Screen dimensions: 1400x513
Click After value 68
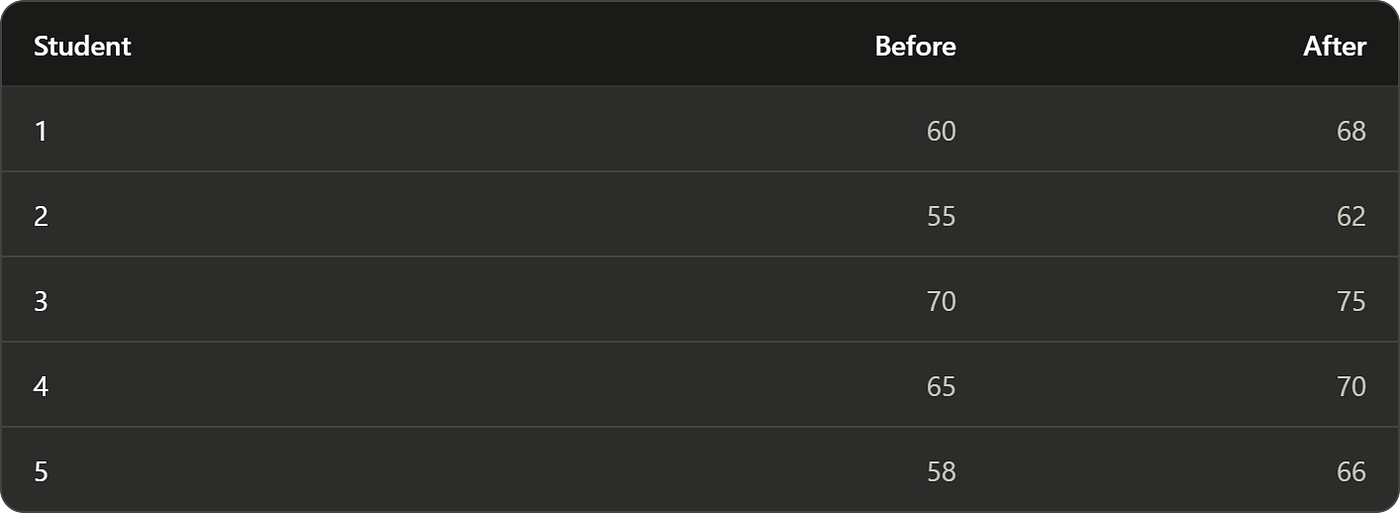(1351, 131)
